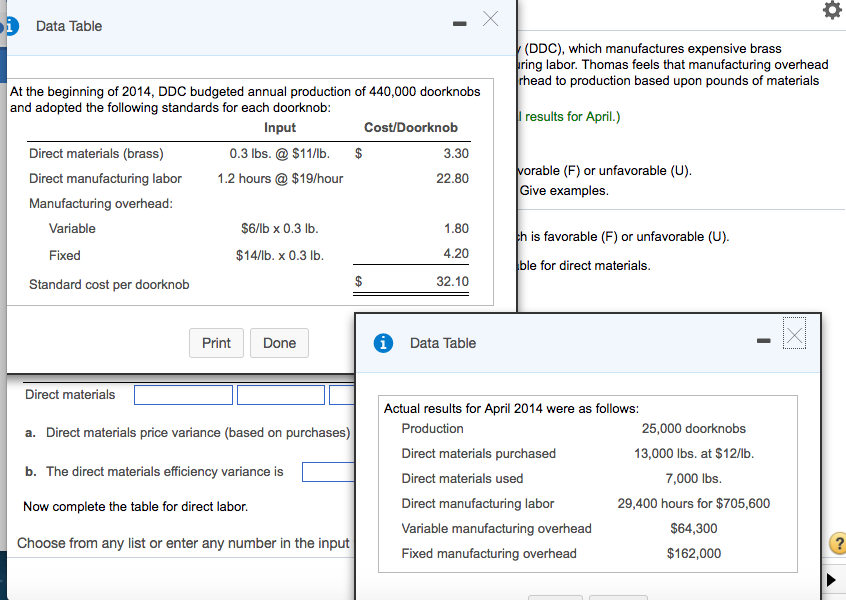Click the first Direct materials input box
Image resolution: width=846 pixels, height=600 pixels.
tap(183, 395)
